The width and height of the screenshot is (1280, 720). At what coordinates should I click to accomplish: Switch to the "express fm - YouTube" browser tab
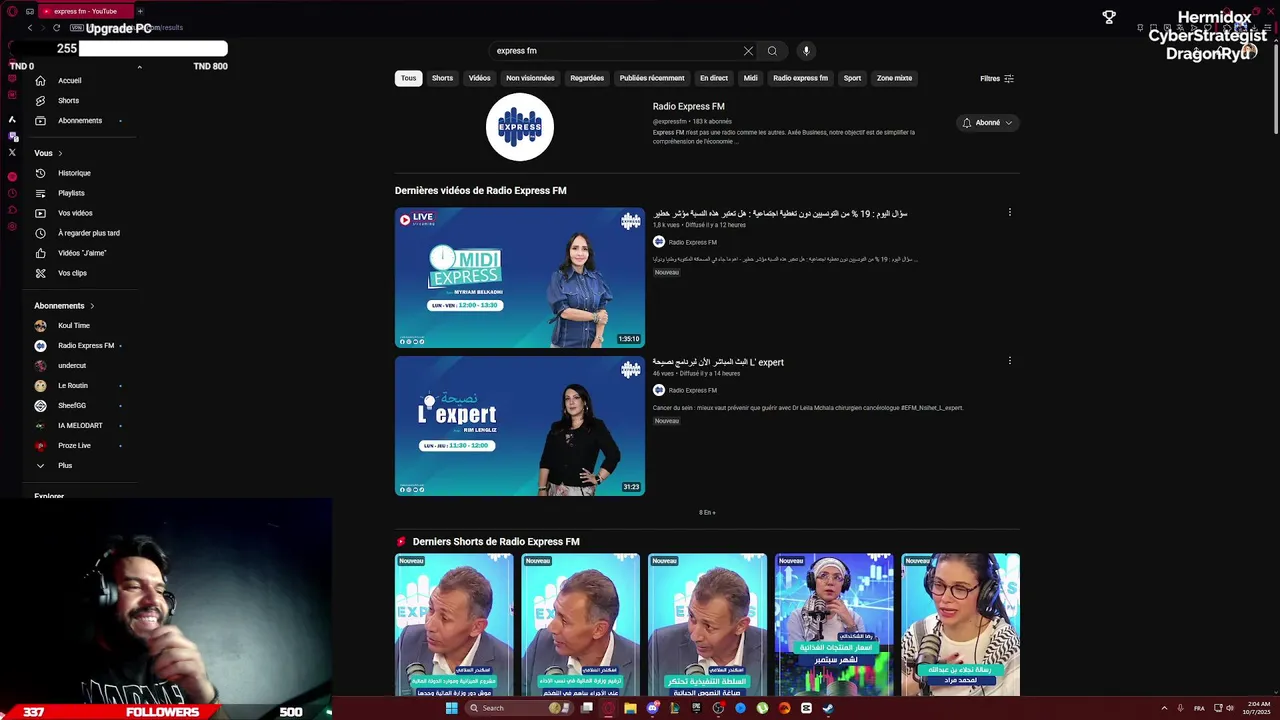click(x=85, y=11)
